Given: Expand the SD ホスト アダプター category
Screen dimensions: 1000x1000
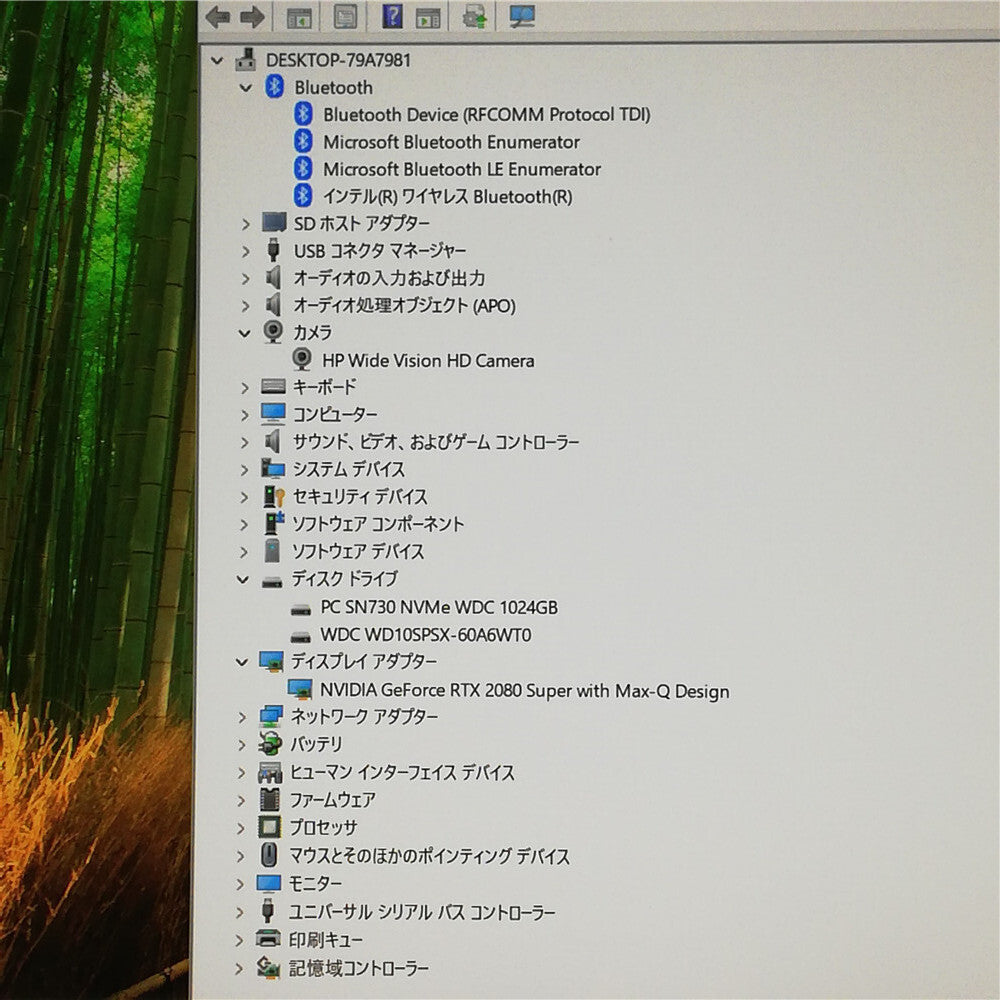Looking at the screenshot, I should (x=246, y=224).
